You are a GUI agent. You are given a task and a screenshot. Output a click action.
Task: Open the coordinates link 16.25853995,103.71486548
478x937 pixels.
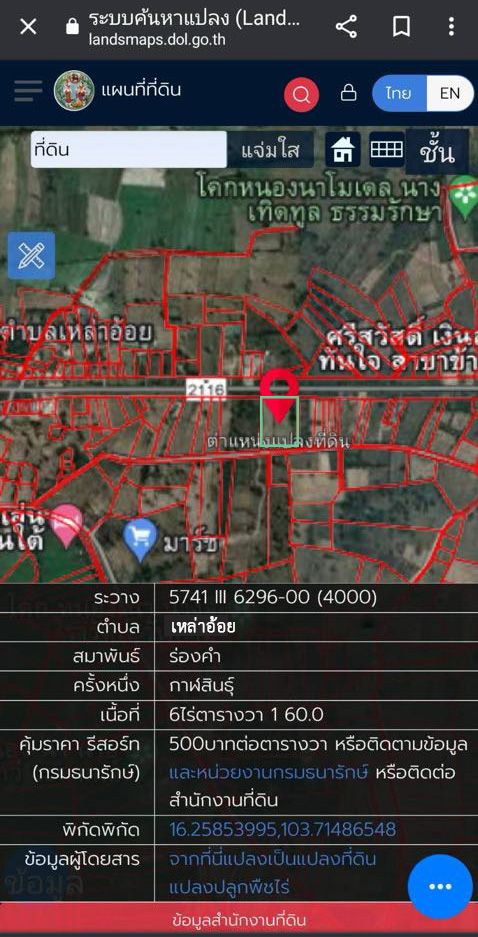(x=283, y=829)
